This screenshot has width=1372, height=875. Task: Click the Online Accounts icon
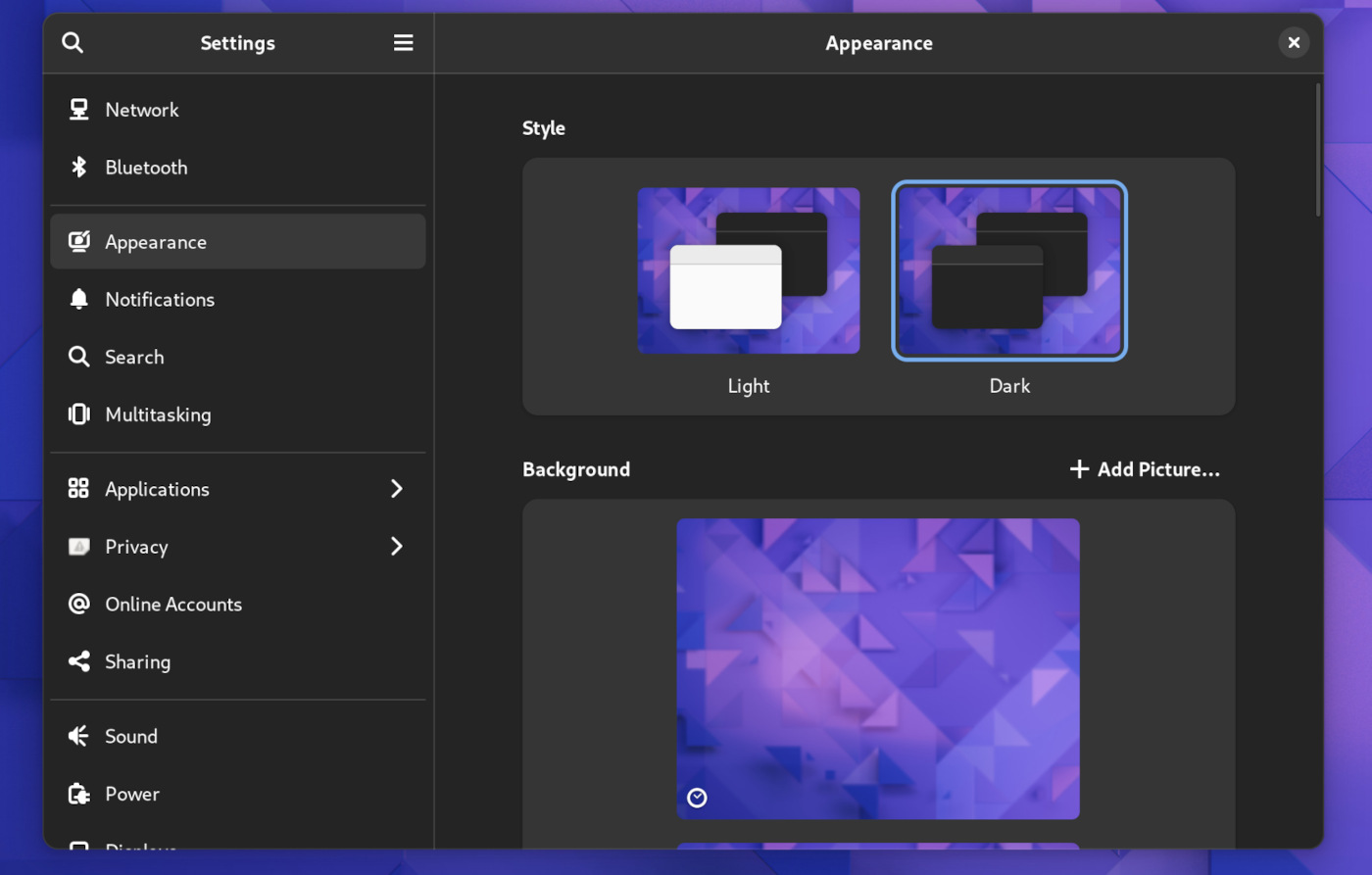78,604
